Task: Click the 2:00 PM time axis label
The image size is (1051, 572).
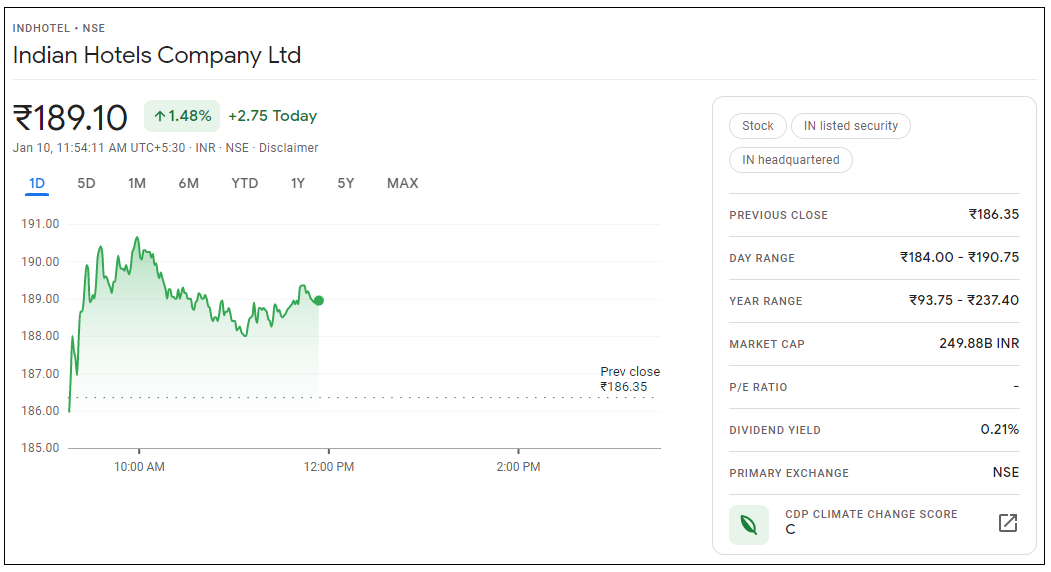Action: [518, 467]
